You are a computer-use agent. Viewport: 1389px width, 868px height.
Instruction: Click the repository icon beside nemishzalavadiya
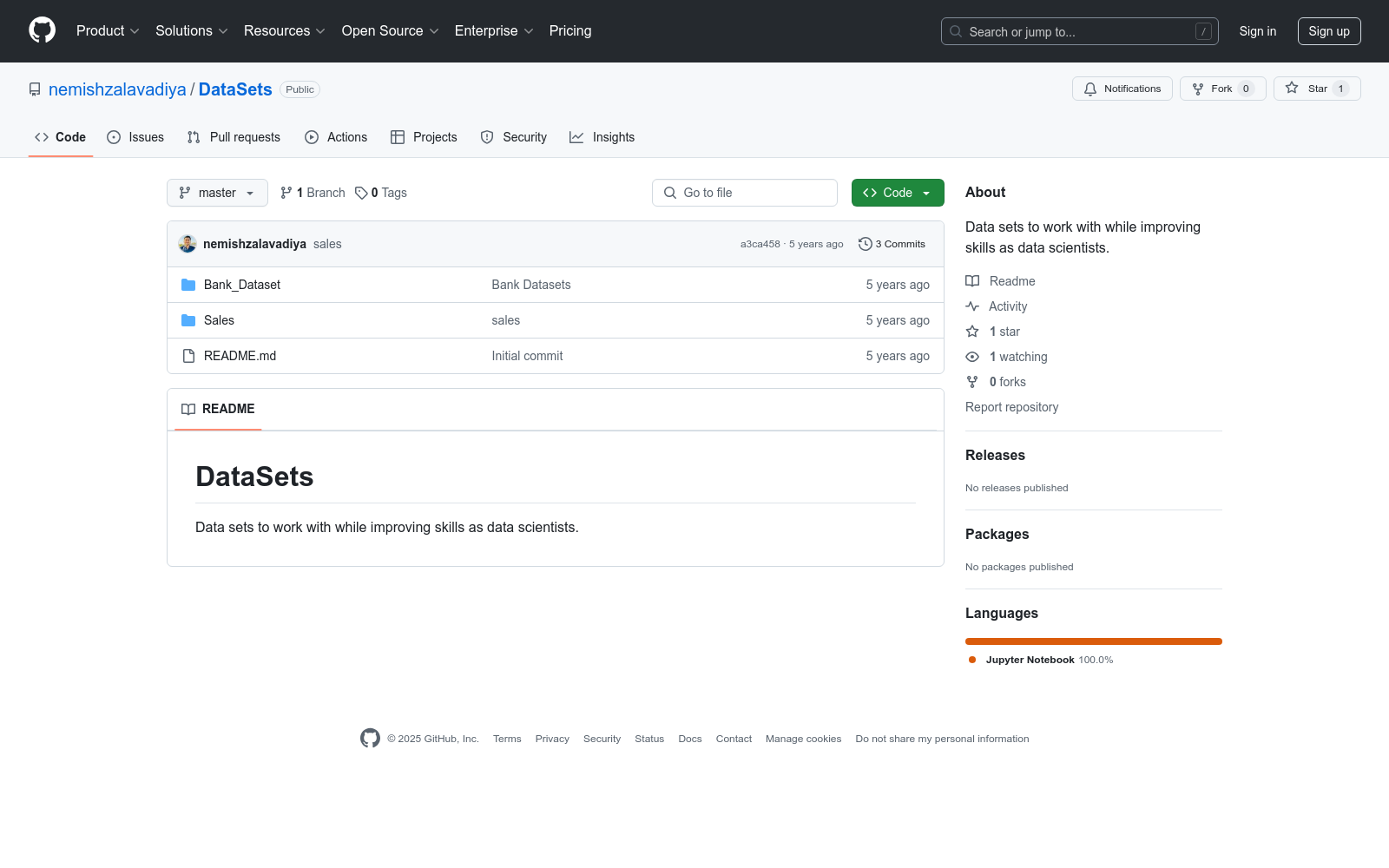pyautogui.click(x=35, y=89)
